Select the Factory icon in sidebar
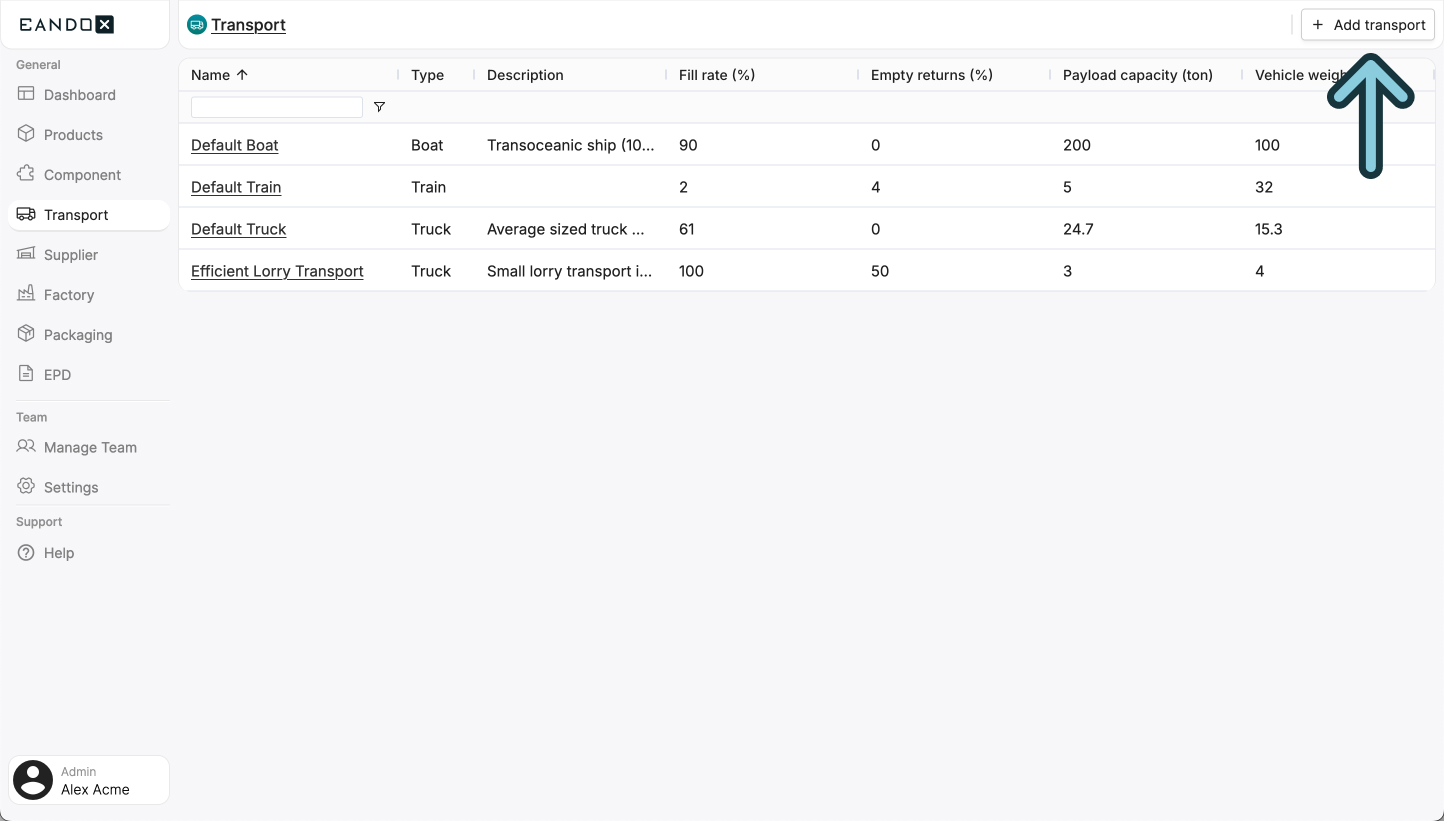The image size is (1444, 821). tap(25, 294)
